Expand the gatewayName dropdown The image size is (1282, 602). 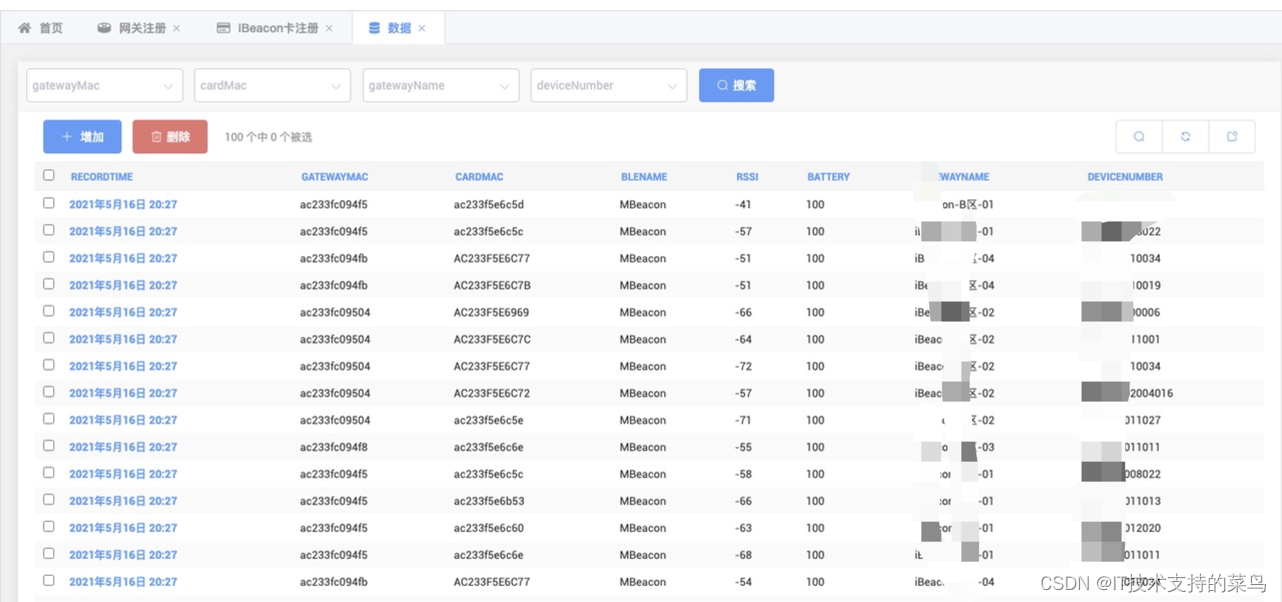(x=440, y=86)
